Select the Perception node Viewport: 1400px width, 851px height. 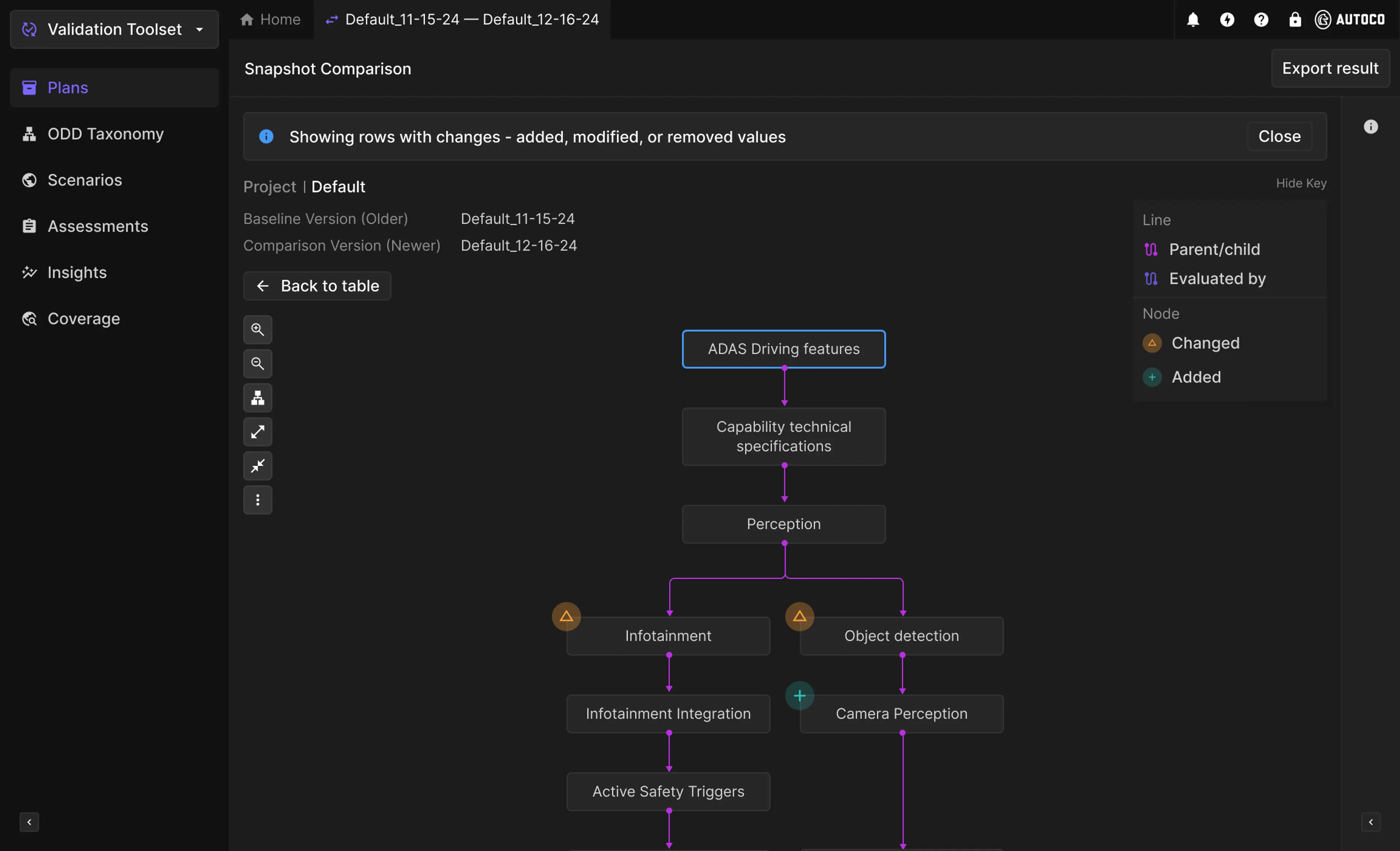(x=783, y=524)
